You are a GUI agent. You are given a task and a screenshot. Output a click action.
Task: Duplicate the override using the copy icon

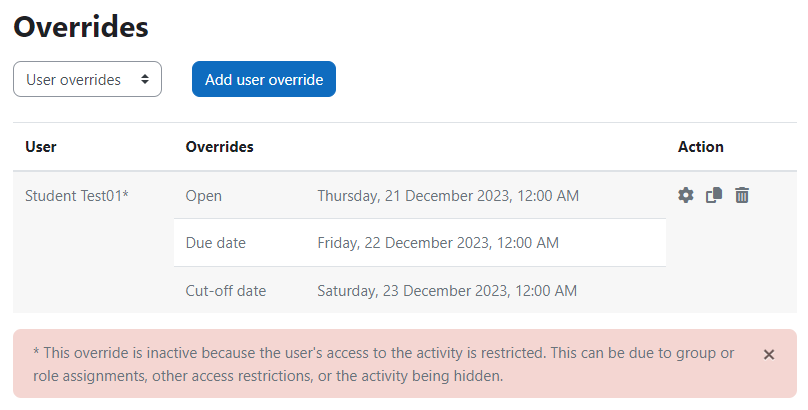(x=714, y=195)
